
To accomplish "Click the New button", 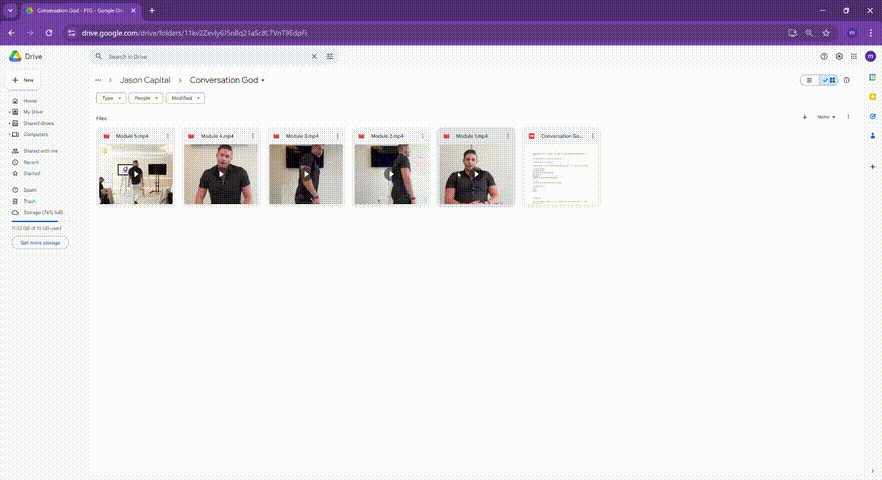I will [23, 80].
